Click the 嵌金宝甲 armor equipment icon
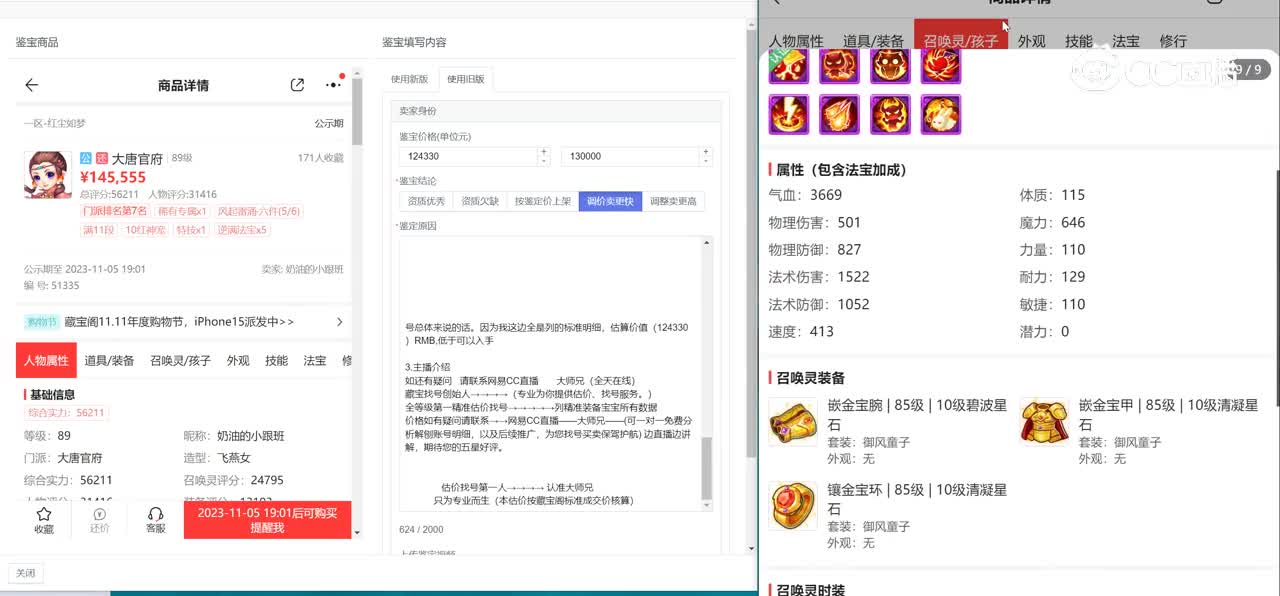The height and width of the screenshot is (596, 1280). click(x=1044, y=421)
